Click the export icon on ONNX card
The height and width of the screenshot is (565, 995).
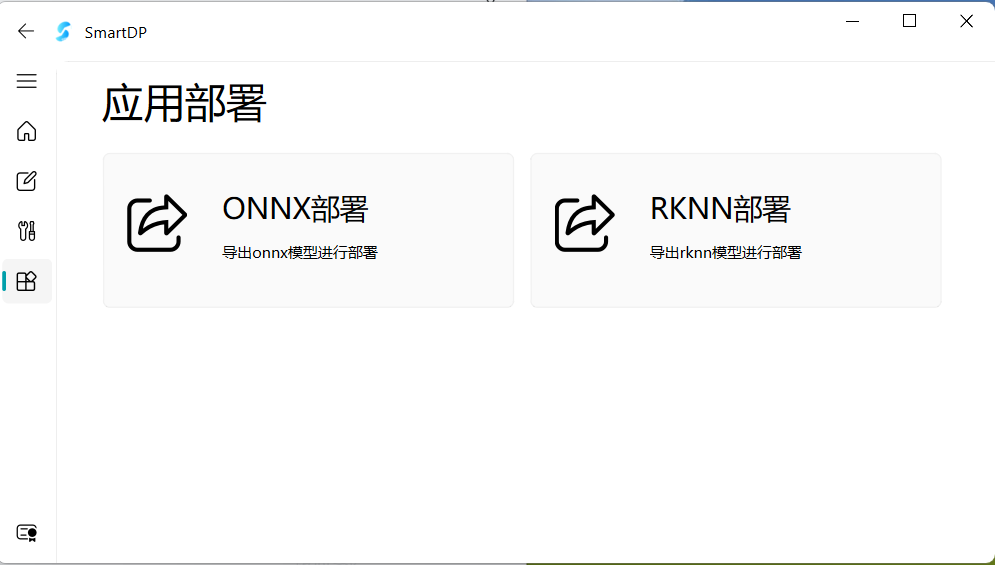157,223
